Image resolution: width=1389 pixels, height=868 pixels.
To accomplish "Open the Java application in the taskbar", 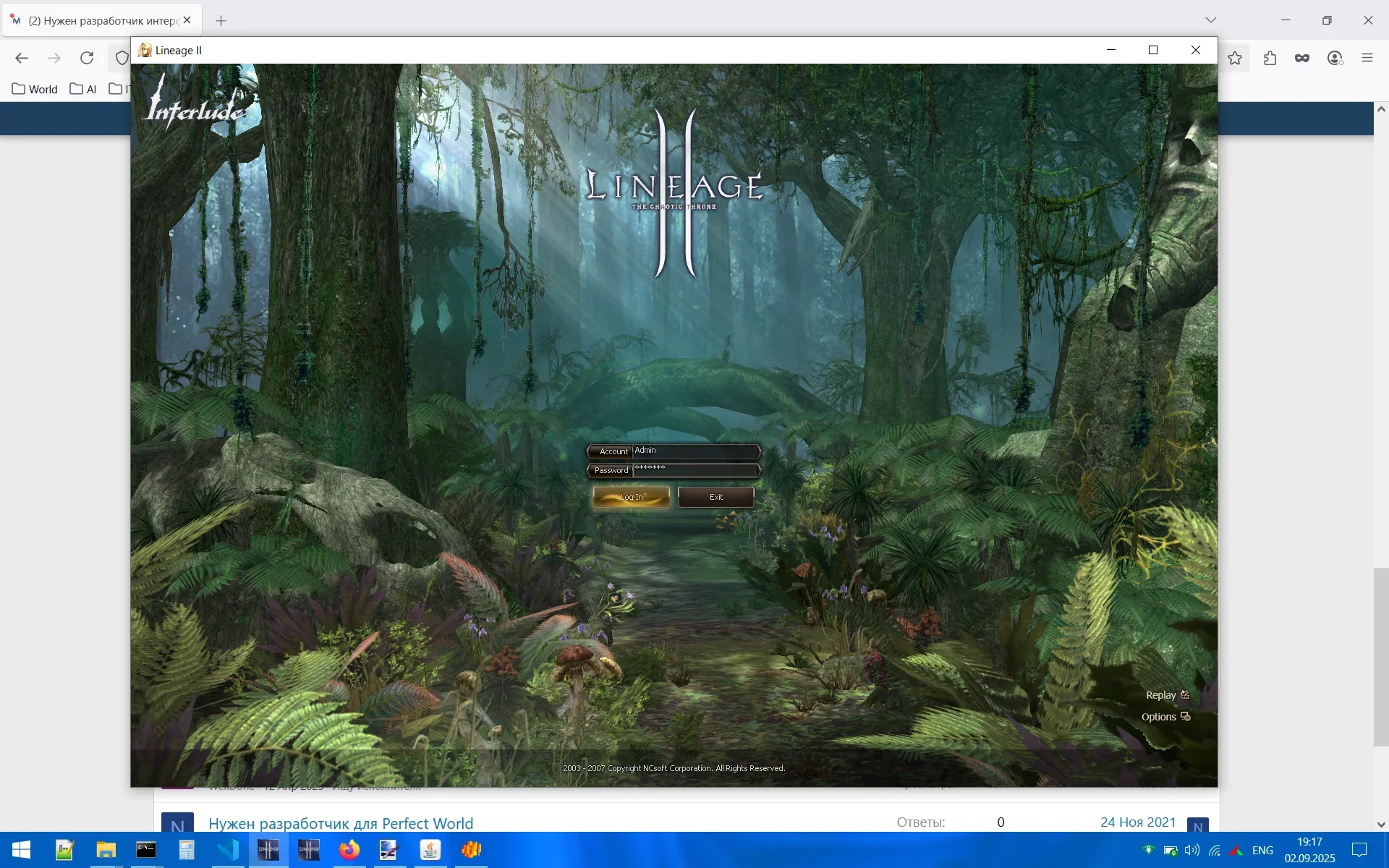I will coord(430,850).
